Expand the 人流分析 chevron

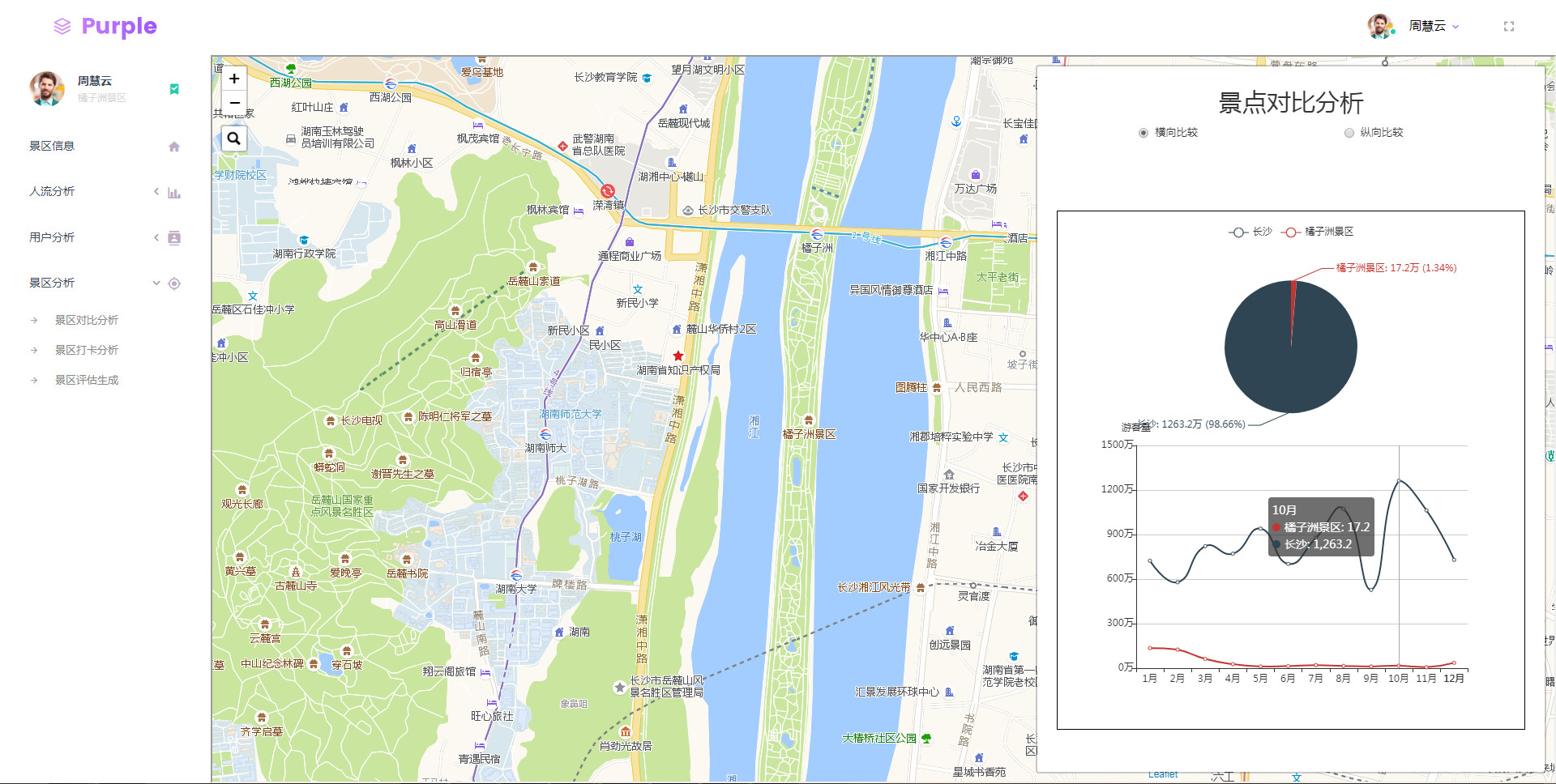156,191
